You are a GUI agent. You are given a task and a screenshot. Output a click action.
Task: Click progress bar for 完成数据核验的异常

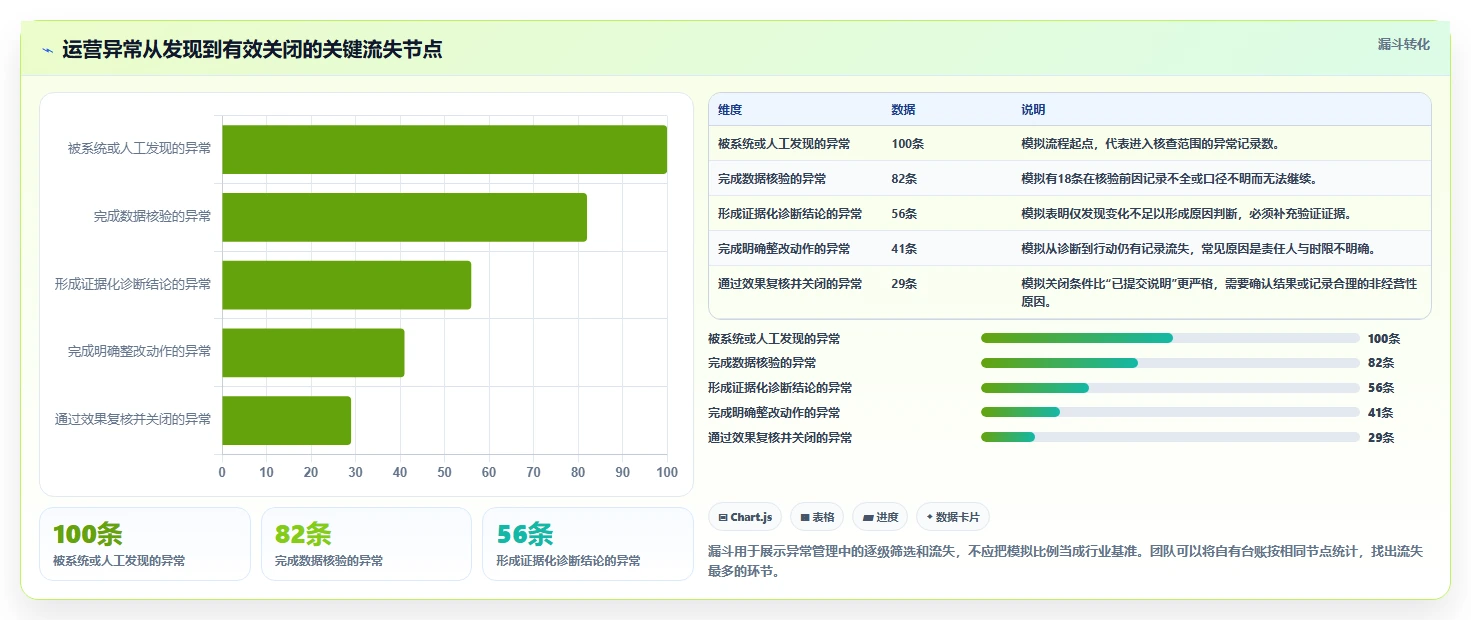click(x=1170, y=363)
